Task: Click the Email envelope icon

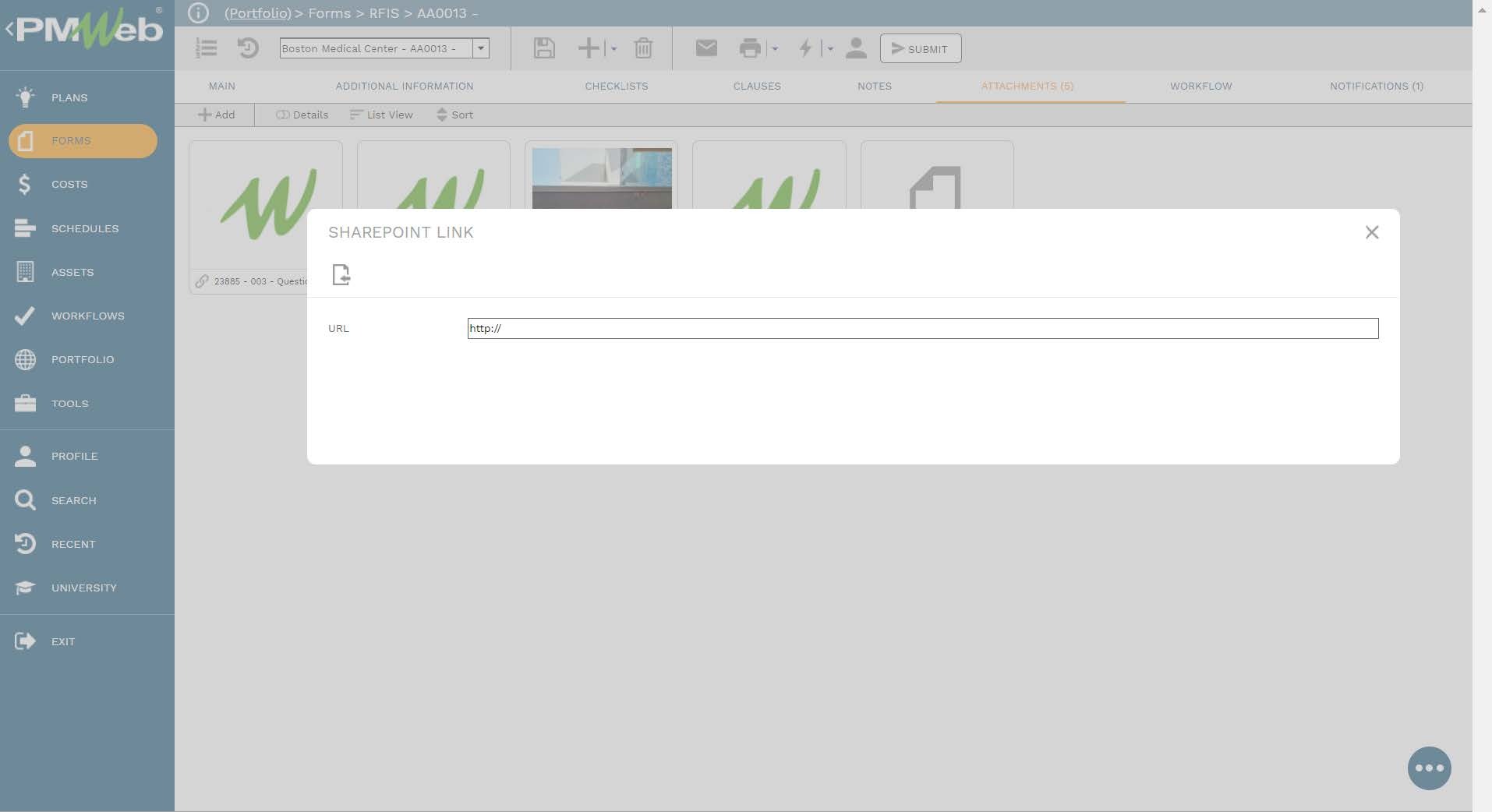Action: [706, 48]
